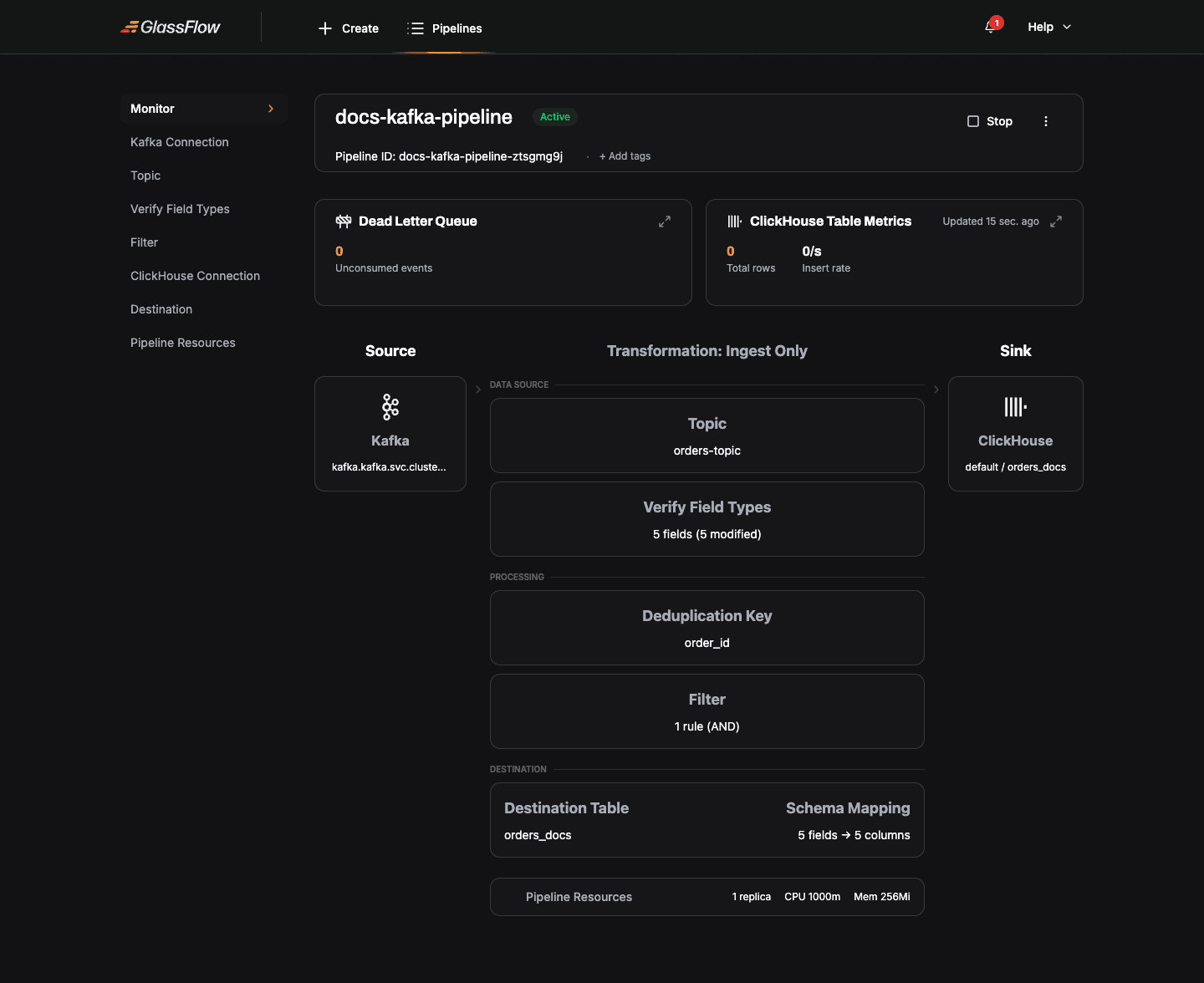Open Verify Field Types in sidebar
The height and width of the screenshot is (983, 1204).
click(180, 209)
